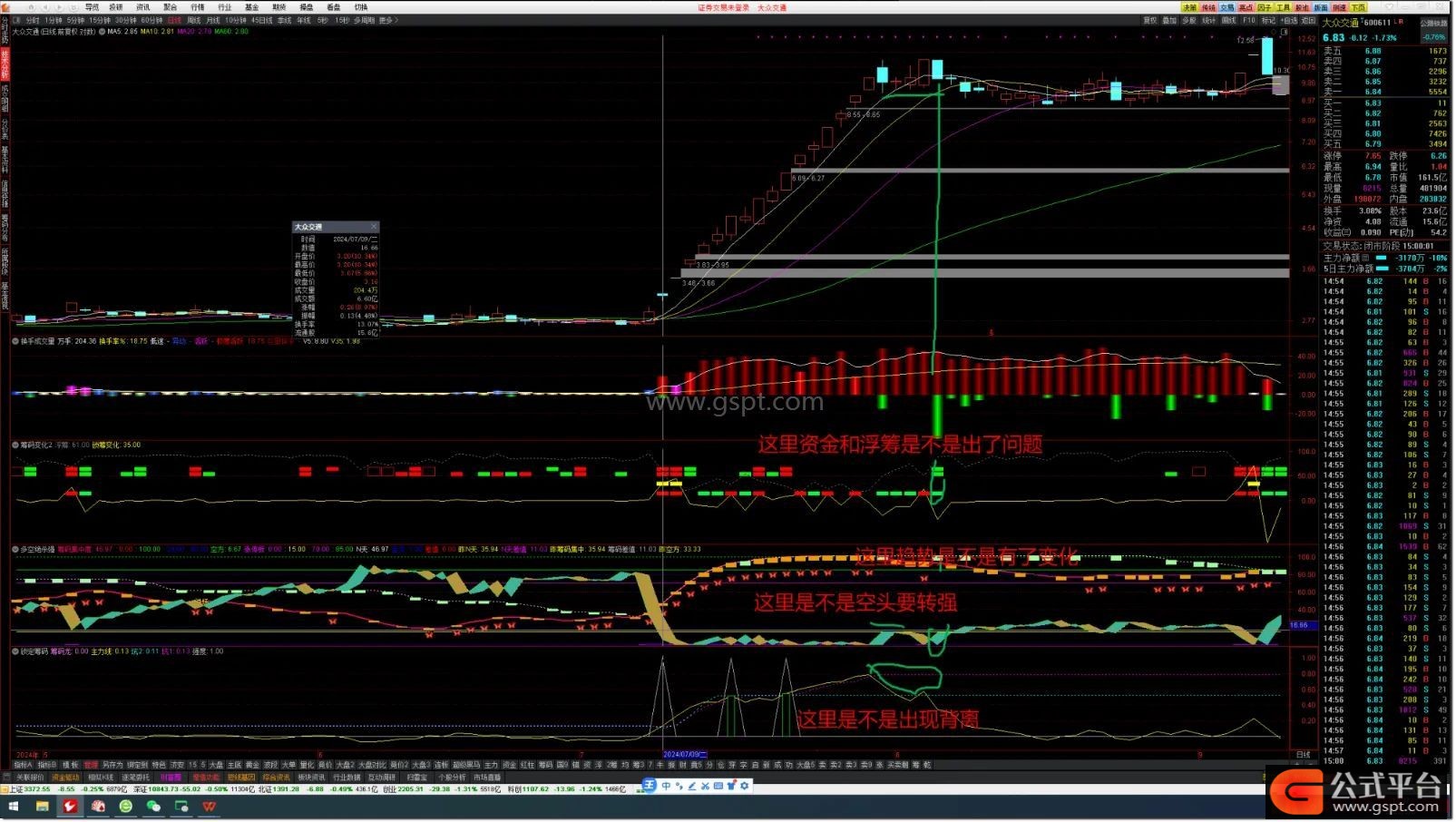Open the 期货 menu

click(x=279, y=7)
